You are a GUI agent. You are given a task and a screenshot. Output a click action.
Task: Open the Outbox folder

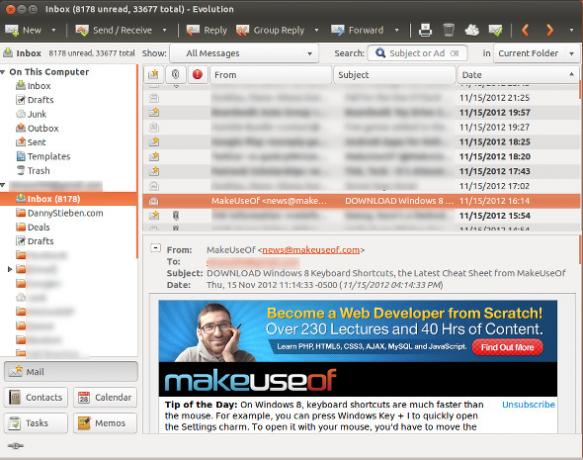coord(37,128)
